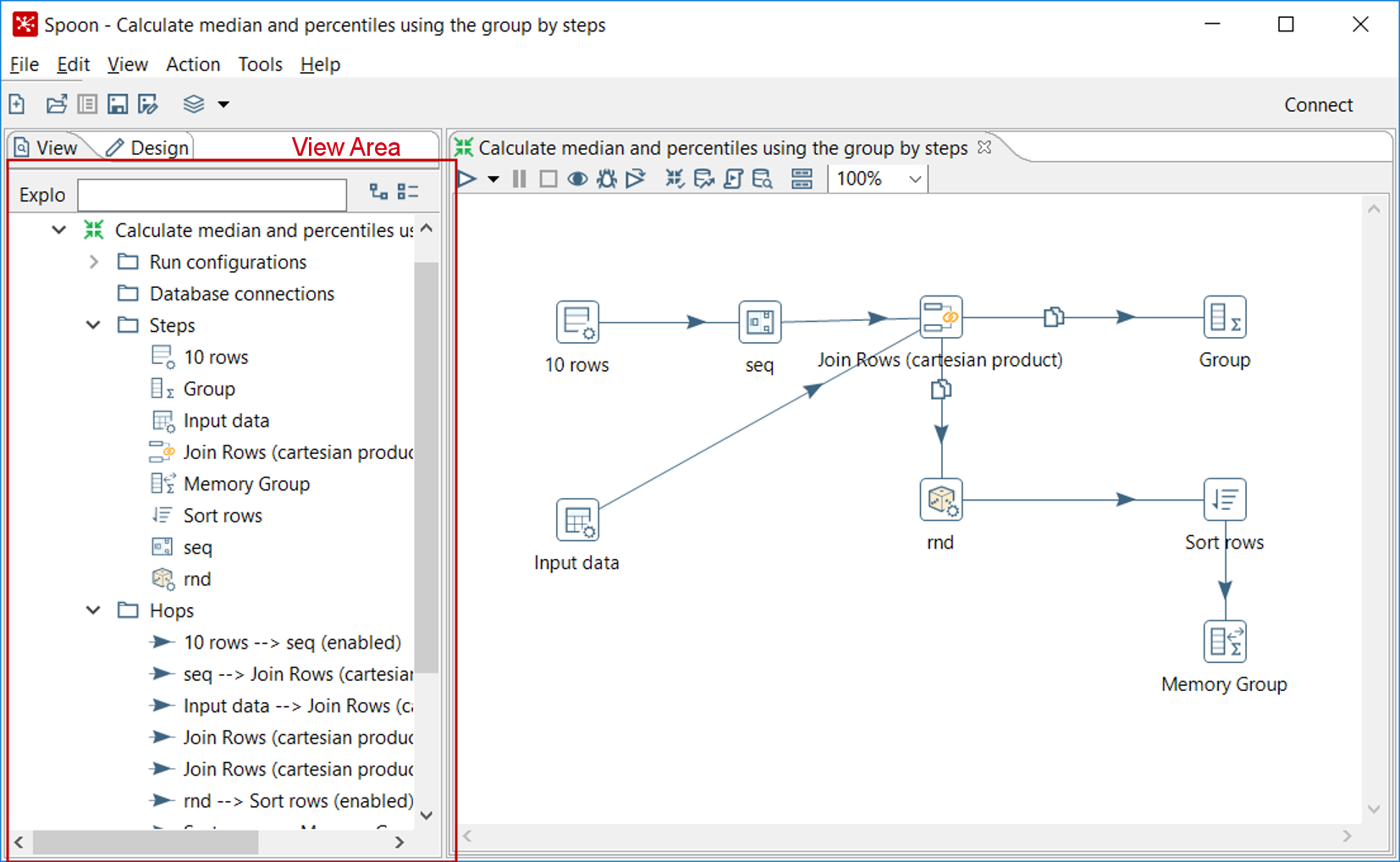The image size is (1400, 862).
Task: Open the run options dropdown arrow
Action: (493, 180)
